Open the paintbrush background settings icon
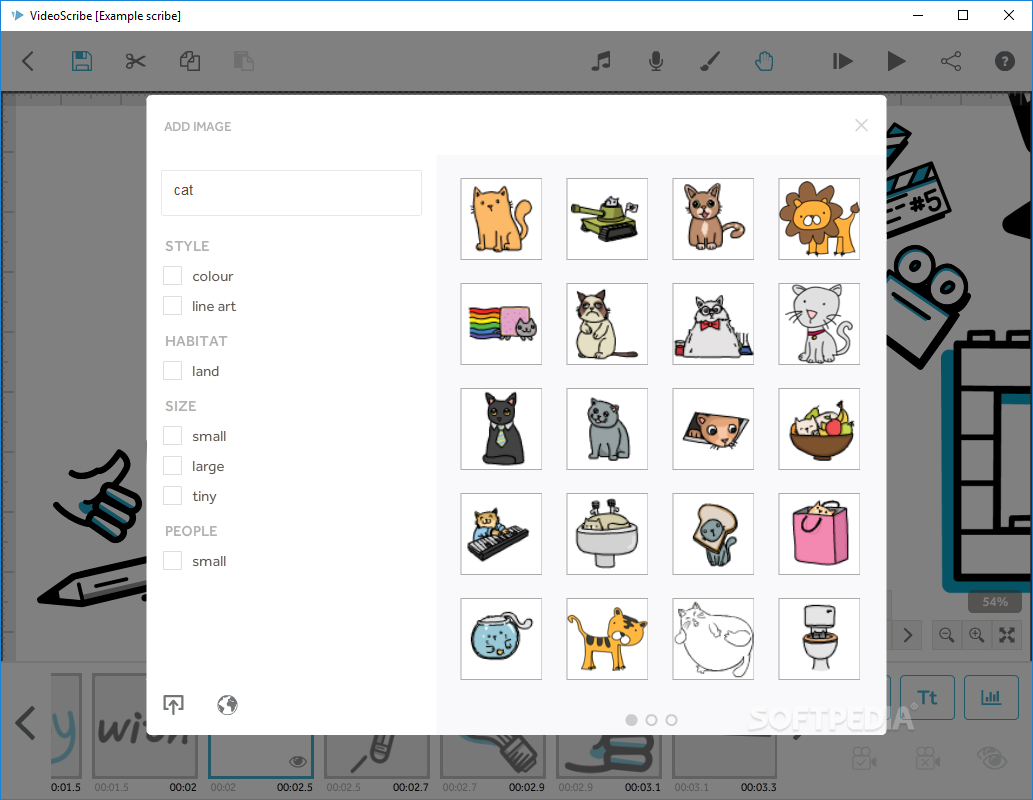 [x=710, y=61]
